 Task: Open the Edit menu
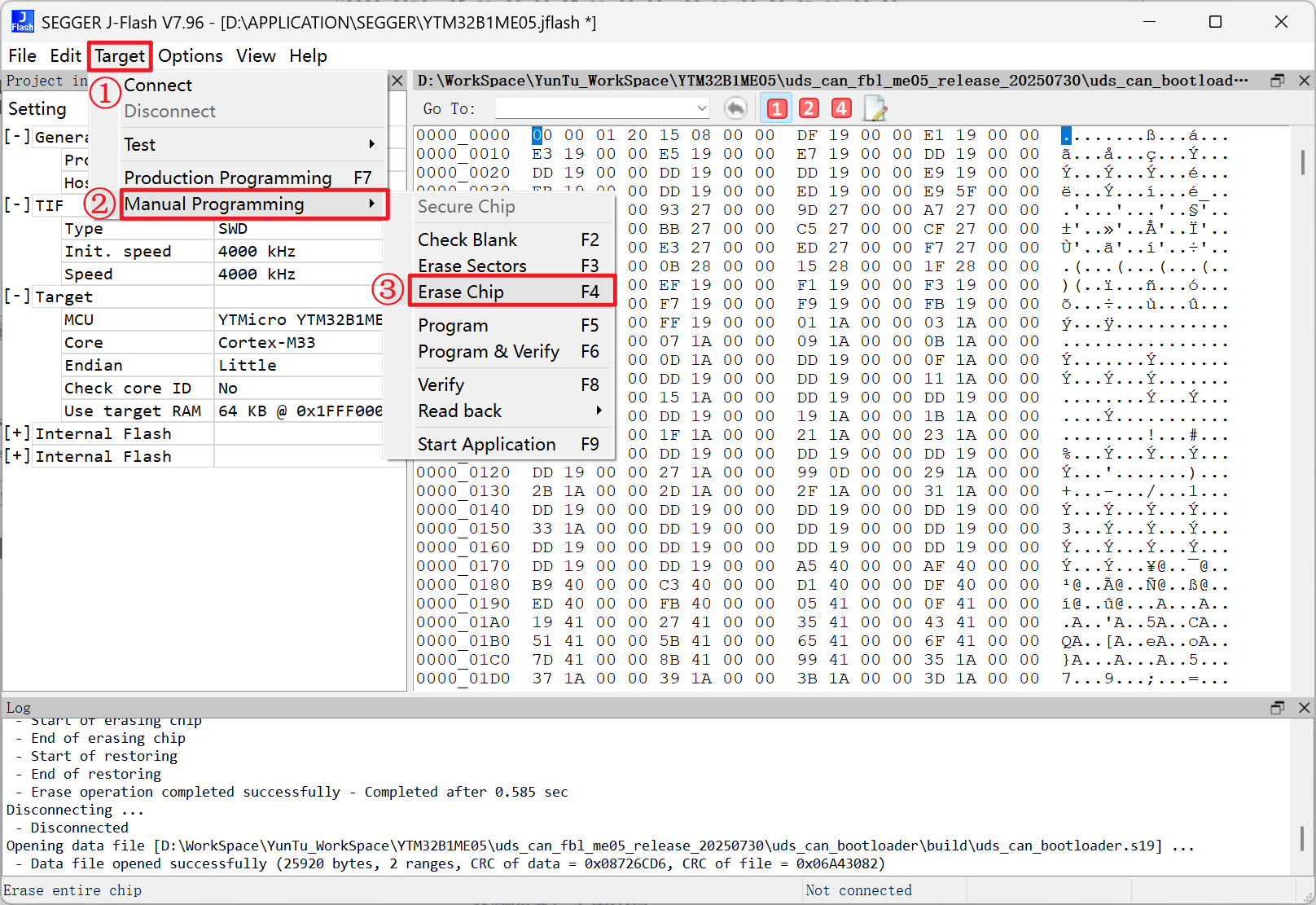coord(65,55)
